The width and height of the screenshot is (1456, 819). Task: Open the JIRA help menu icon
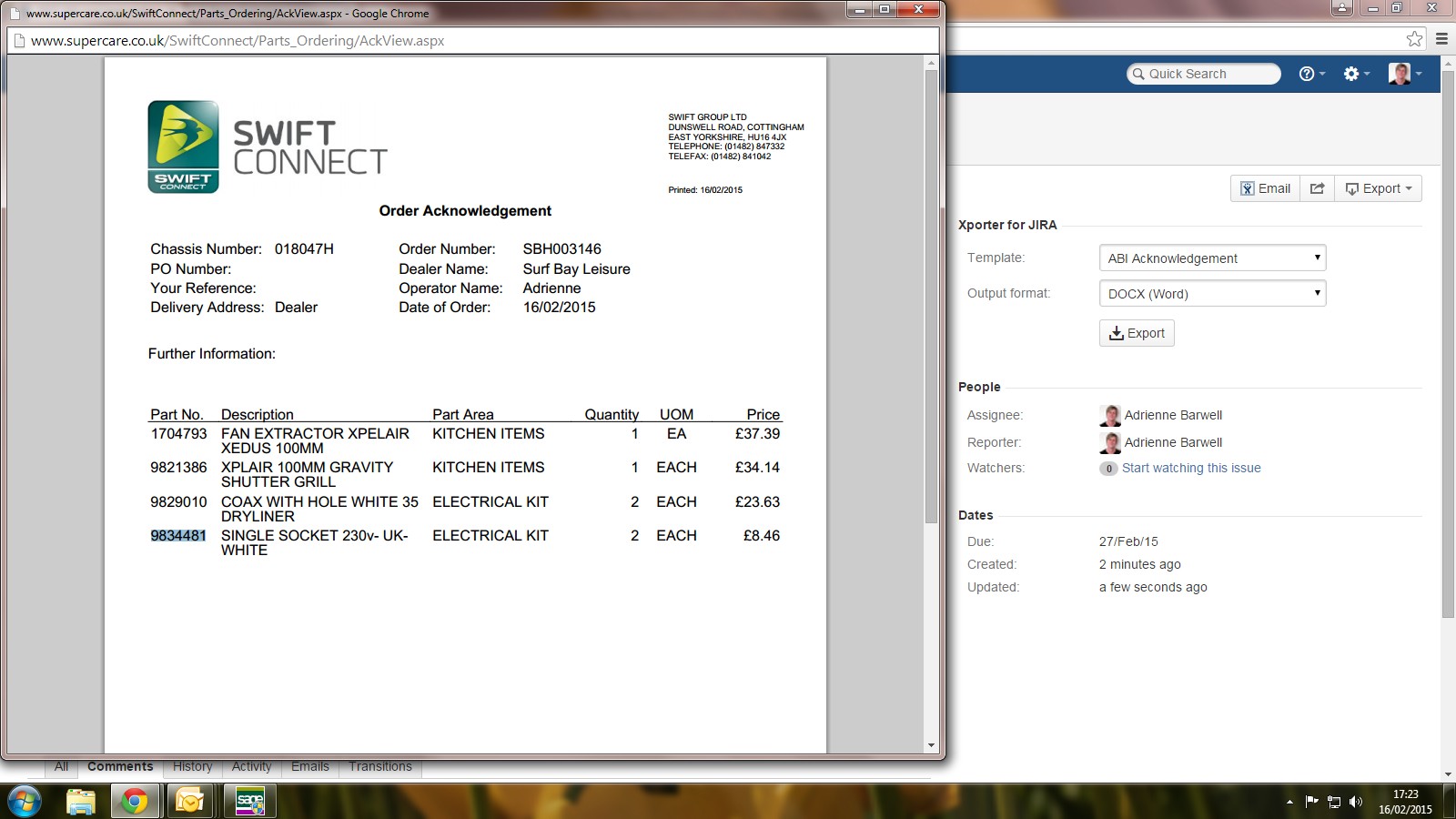click(1311, 74)
